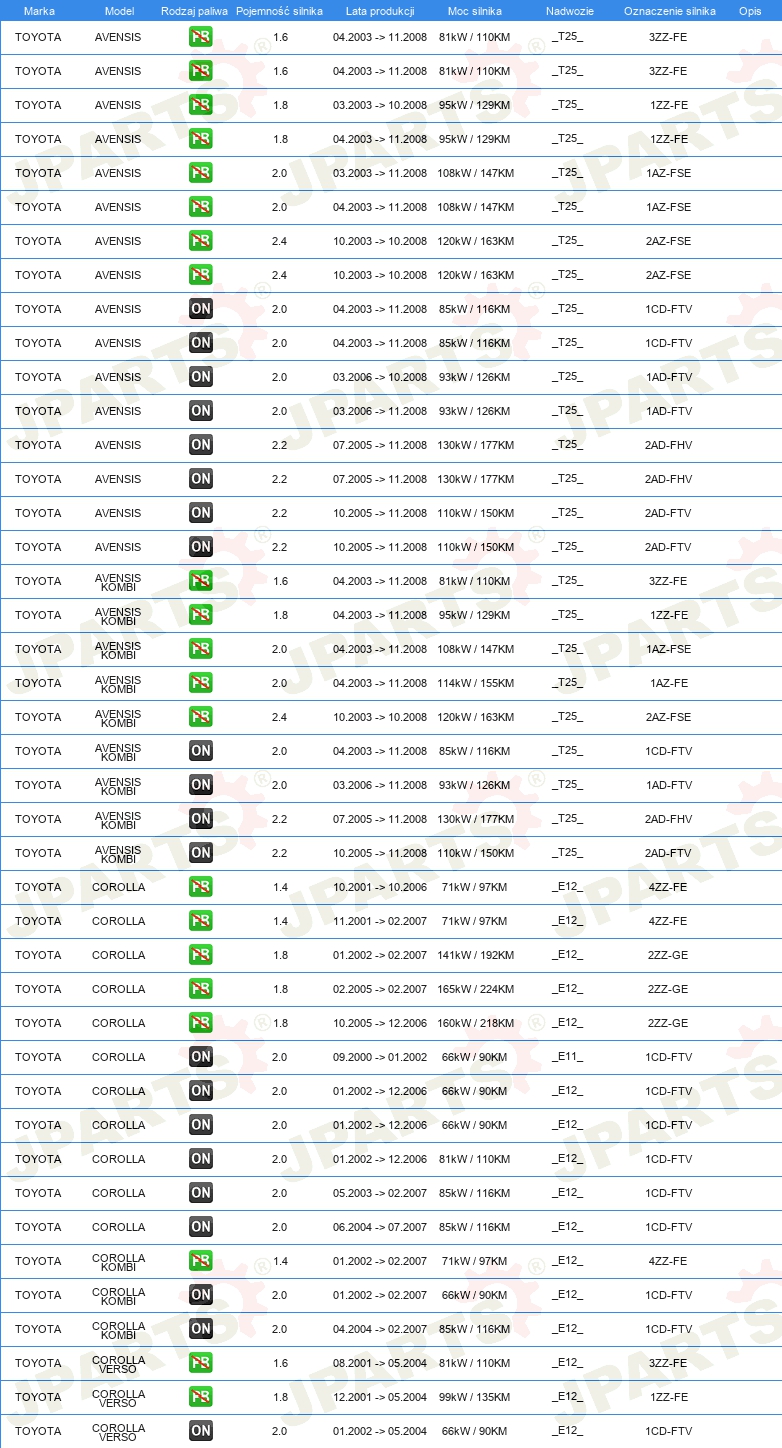Viewport: 782px width, 1448px height.
Task: Click diesel ON icon in Avensis row dated 03.2006-10.2008
Action: [x=201, y=377]
